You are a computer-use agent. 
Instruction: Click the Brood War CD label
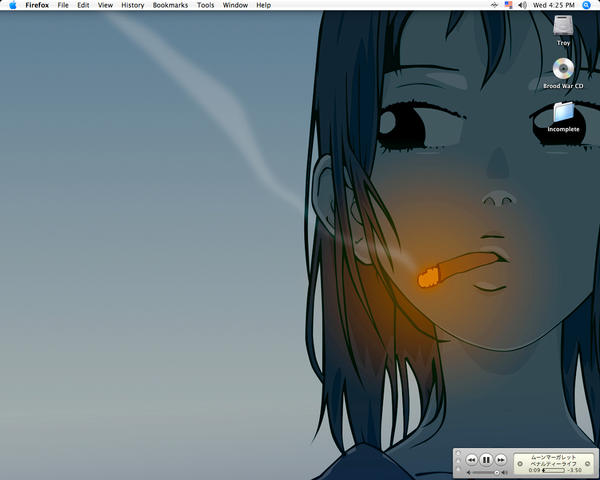click(x=563, y=86)
